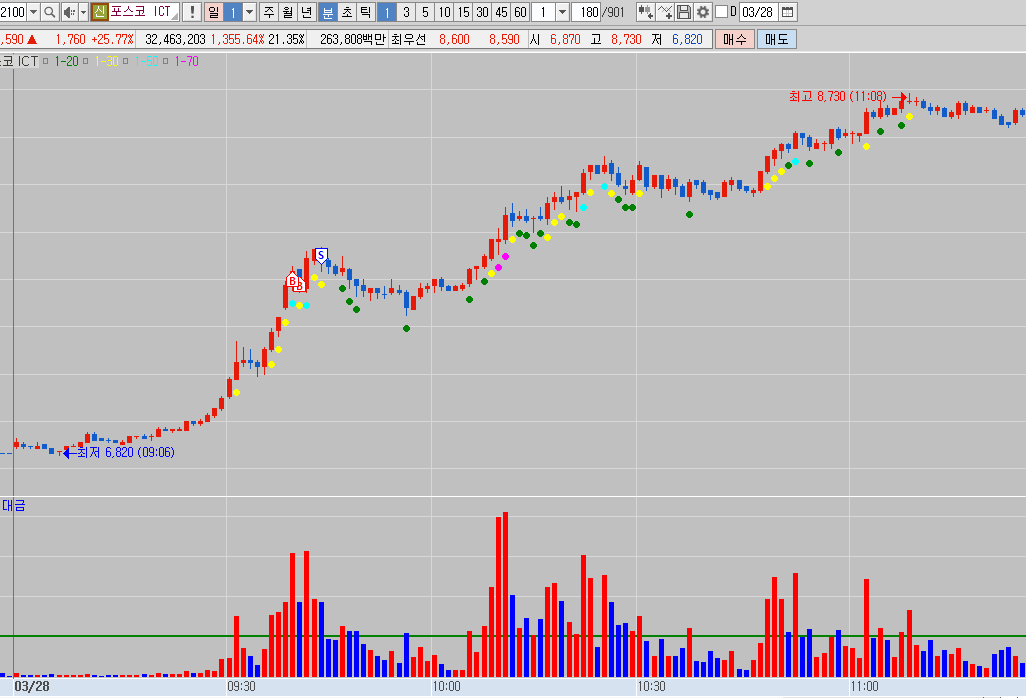Click the add indicator line icon
This screenshot has width=1026, height=698.
point(665,12)
